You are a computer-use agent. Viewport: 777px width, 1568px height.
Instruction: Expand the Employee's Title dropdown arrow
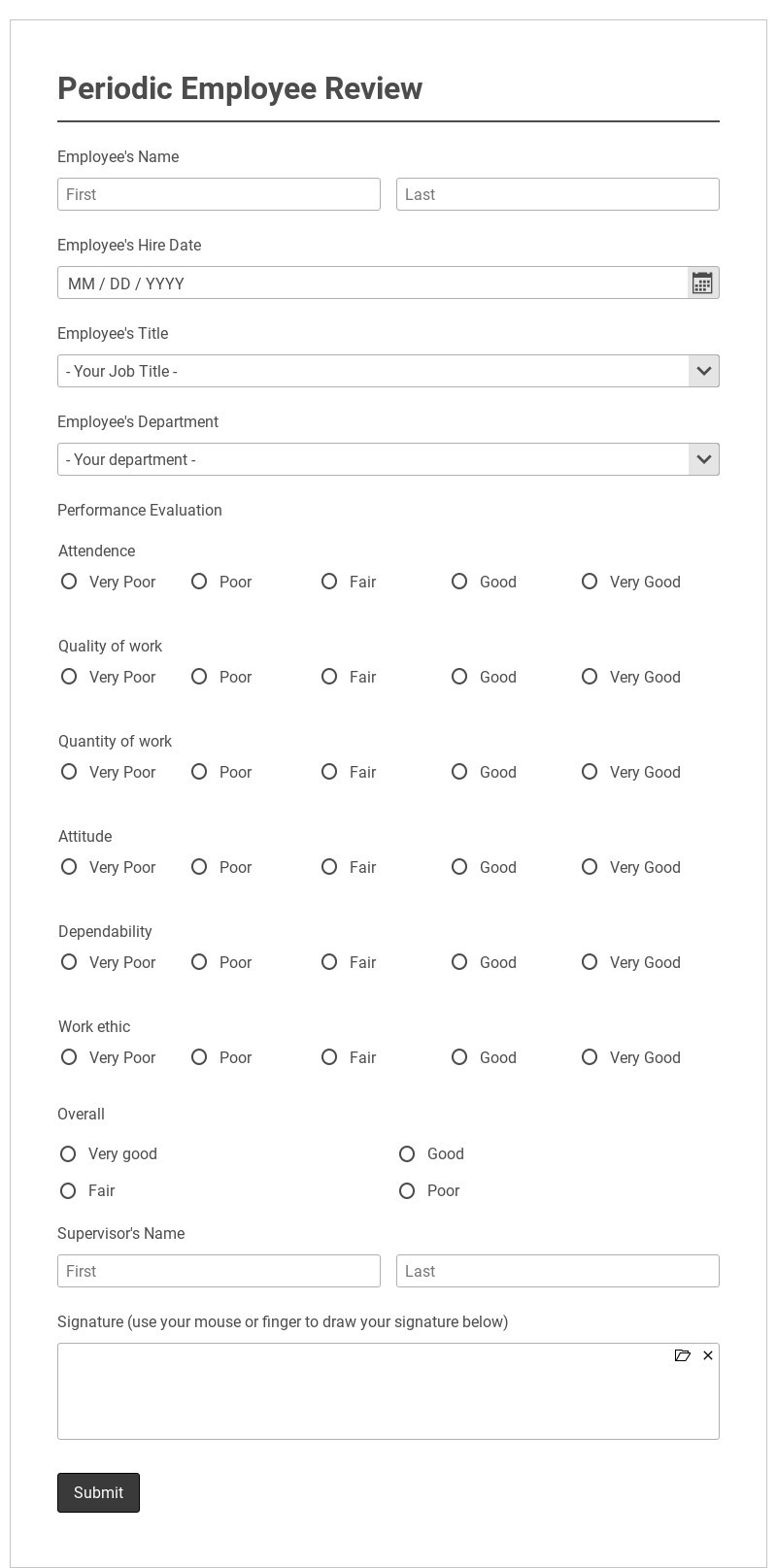pos(704,371)
